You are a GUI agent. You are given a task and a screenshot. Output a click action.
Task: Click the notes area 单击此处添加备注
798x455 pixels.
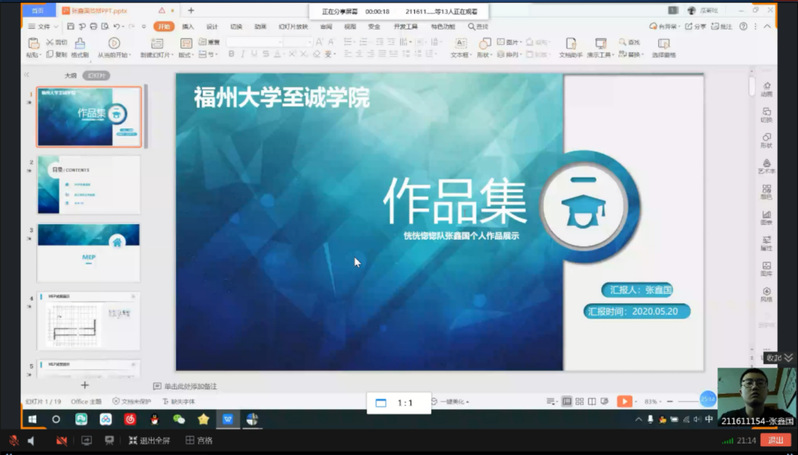pyautogui.click(x=191, y=386)
